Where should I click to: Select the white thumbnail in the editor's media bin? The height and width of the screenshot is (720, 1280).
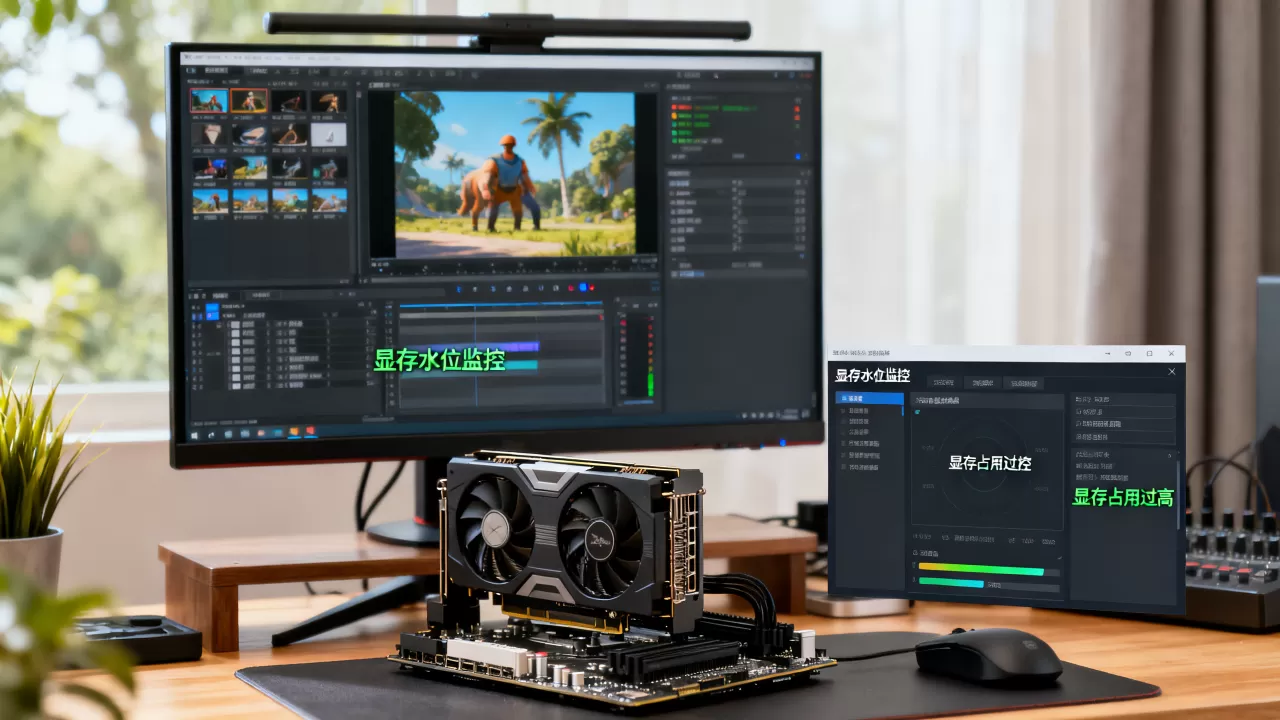pos(328,134)
